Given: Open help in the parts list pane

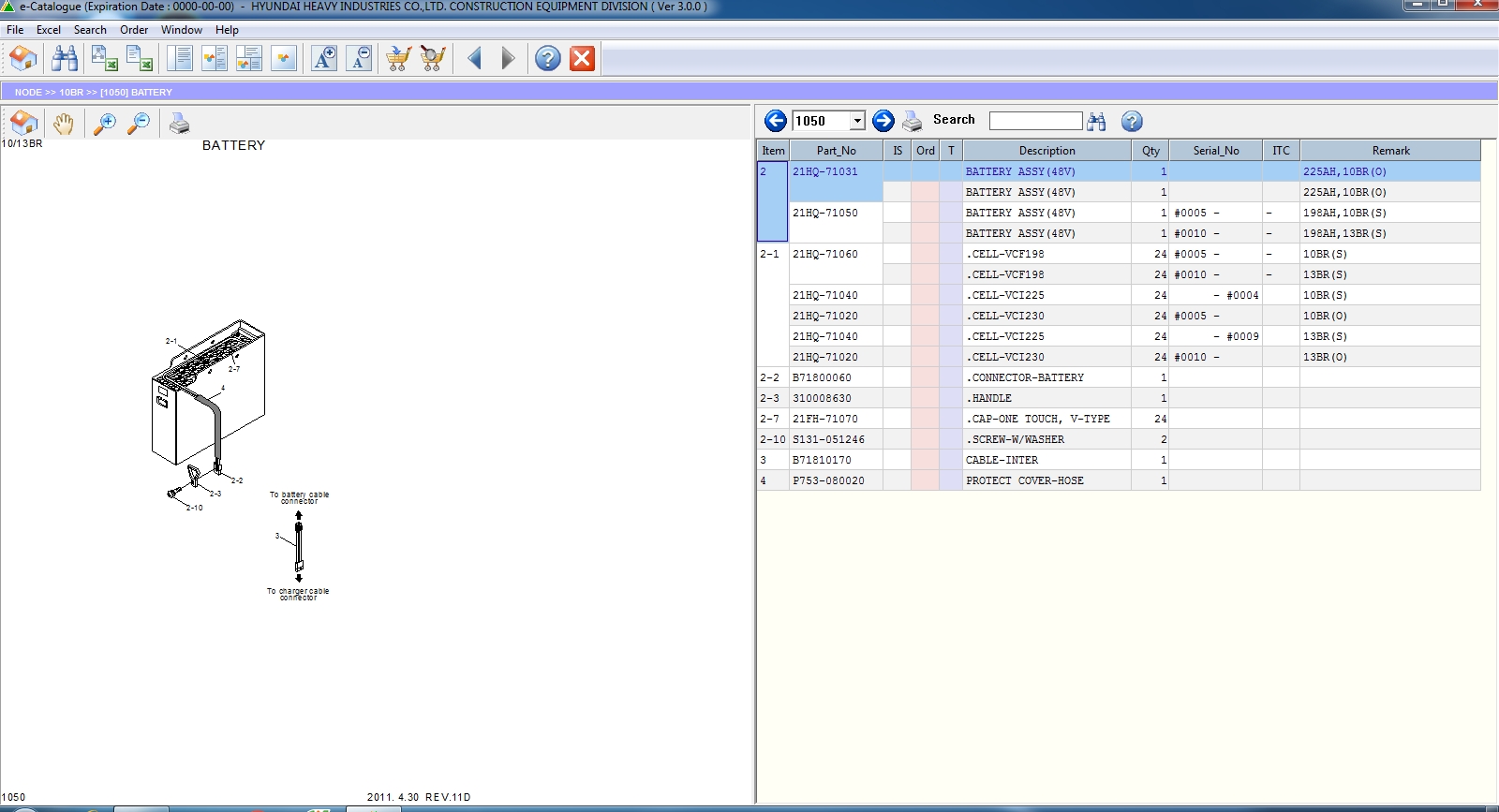Looking at the screenshot, I should [1132, 121].
